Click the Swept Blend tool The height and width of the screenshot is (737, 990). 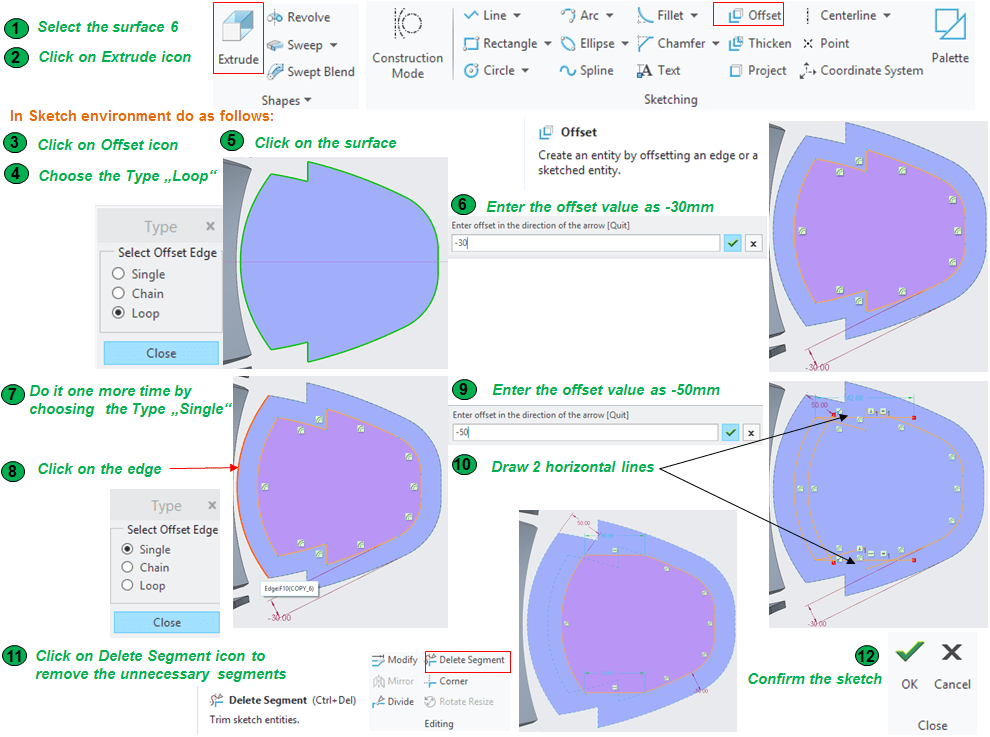(310, 72)
